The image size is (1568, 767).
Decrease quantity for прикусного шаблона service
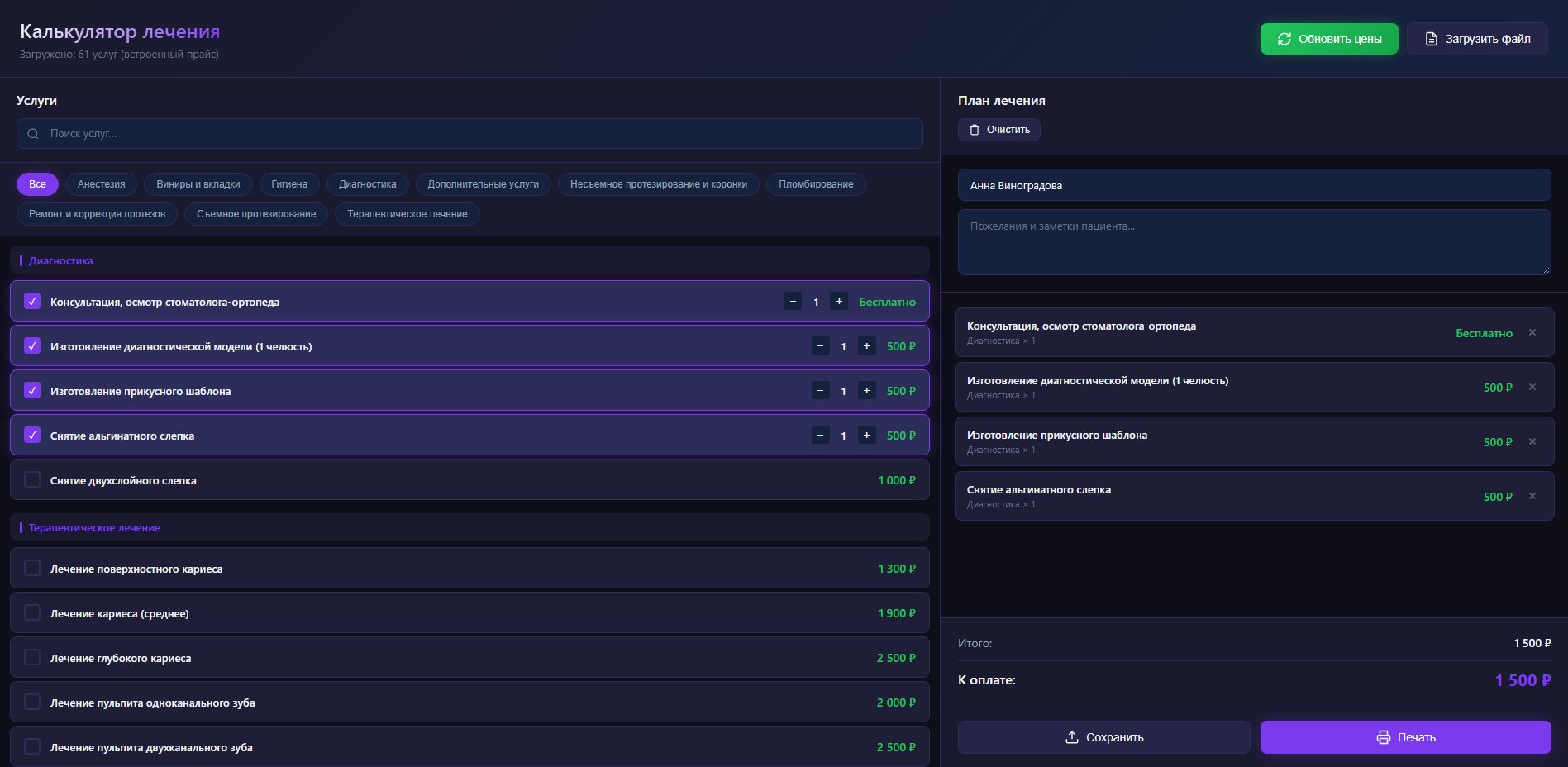[820, 390]
